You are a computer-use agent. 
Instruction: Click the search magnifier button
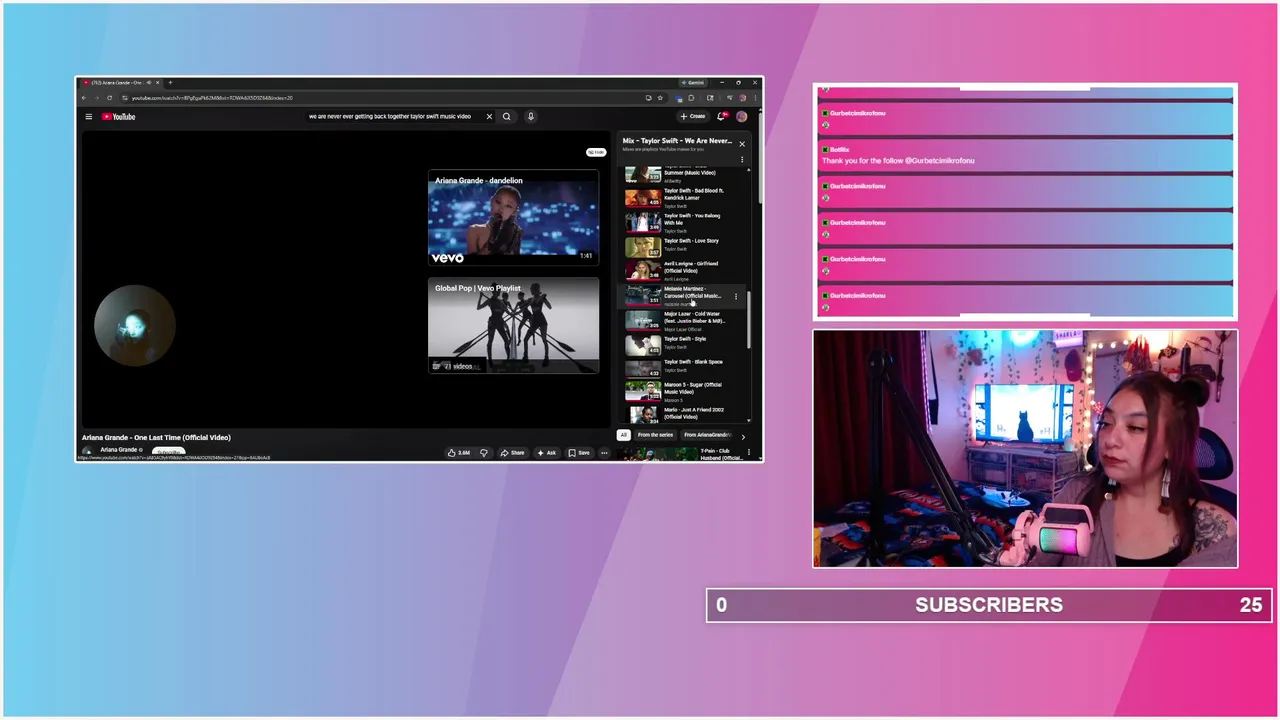click(506, 117)
